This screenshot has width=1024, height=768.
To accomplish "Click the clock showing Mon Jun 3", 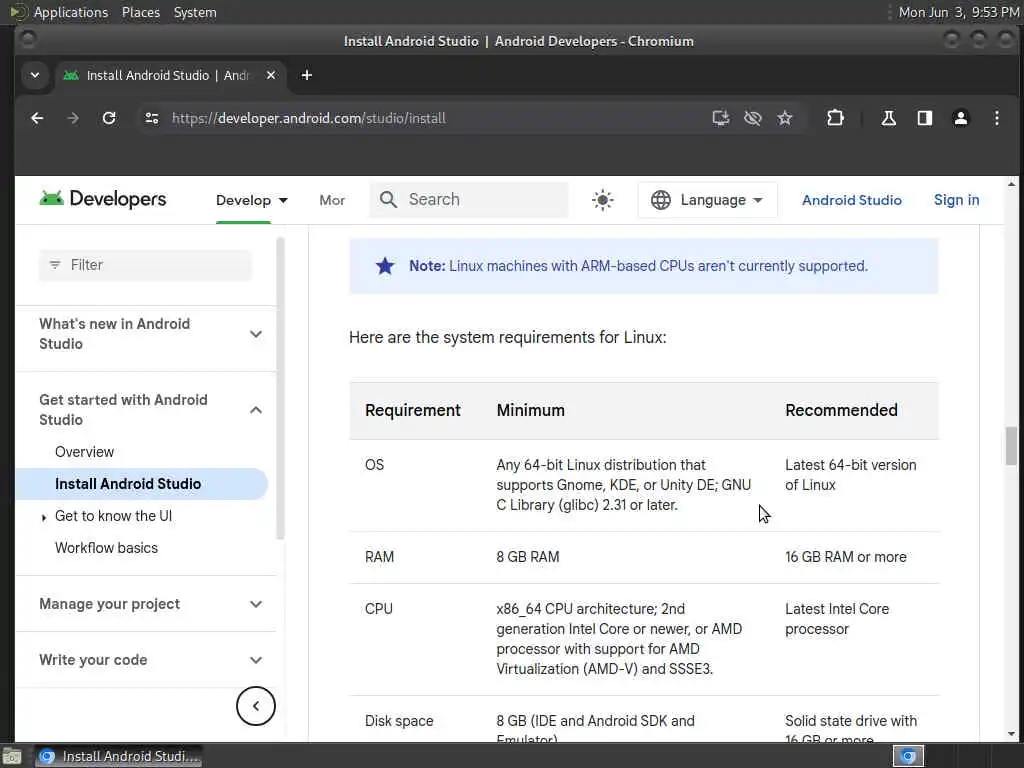I will point(959,12).
